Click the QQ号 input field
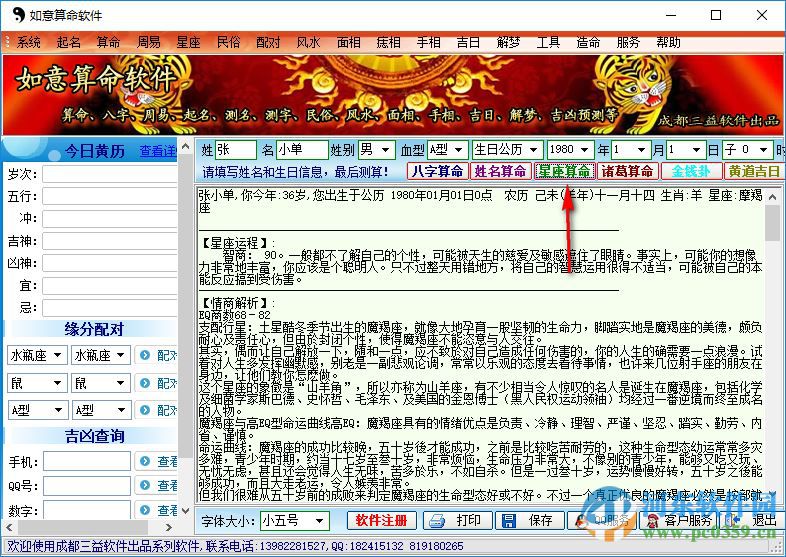 click(87, 485)
